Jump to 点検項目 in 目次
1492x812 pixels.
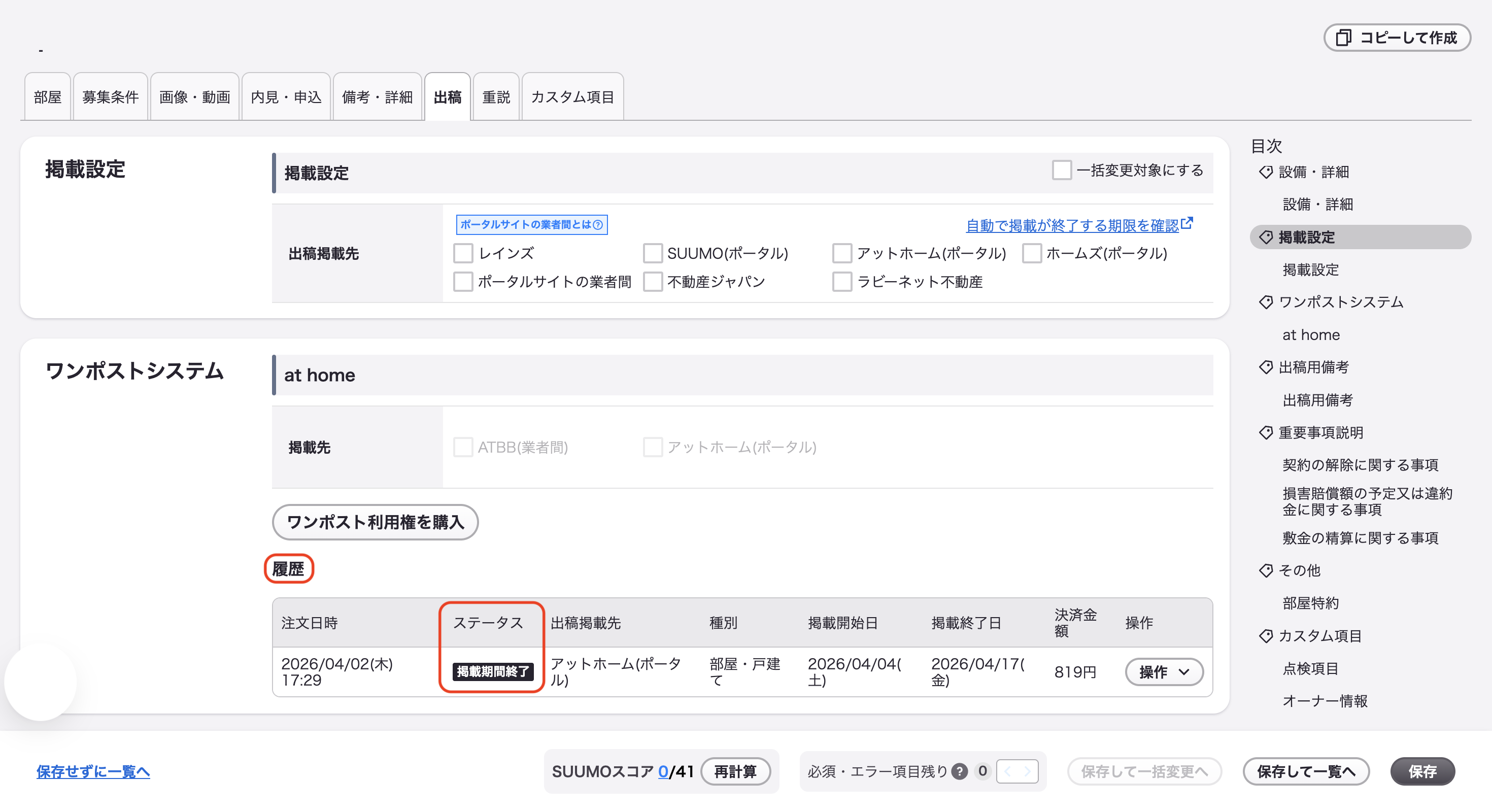pyautogui.click(x=1311, y=669)
